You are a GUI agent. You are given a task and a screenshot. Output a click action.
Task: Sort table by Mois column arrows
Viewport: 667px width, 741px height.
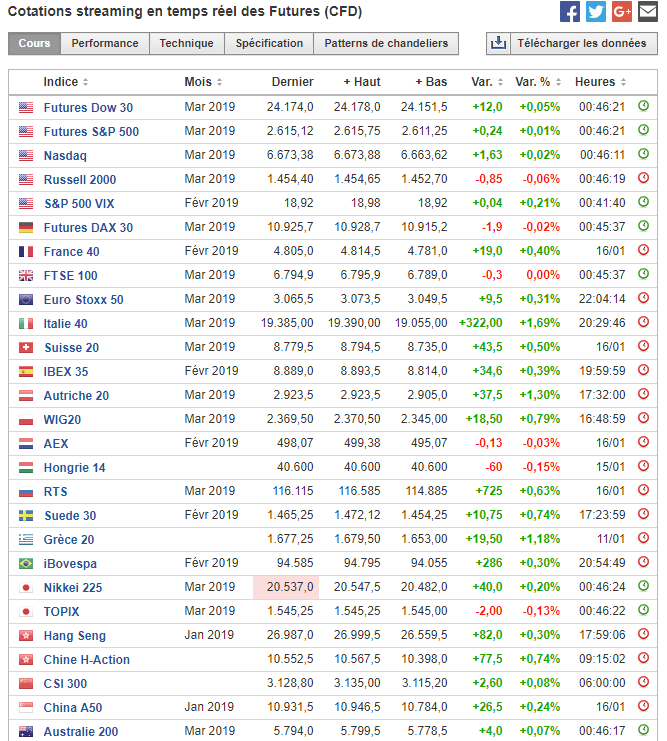(x=219, y=82)
